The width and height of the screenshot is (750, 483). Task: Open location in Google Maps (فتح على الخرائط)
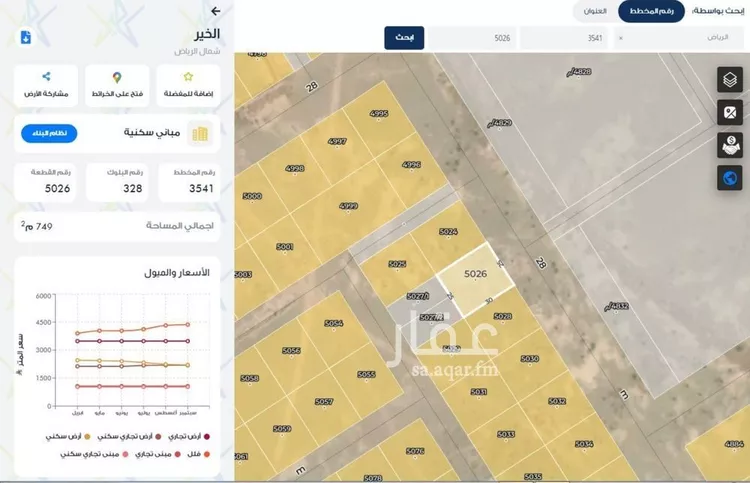[117, 84]
